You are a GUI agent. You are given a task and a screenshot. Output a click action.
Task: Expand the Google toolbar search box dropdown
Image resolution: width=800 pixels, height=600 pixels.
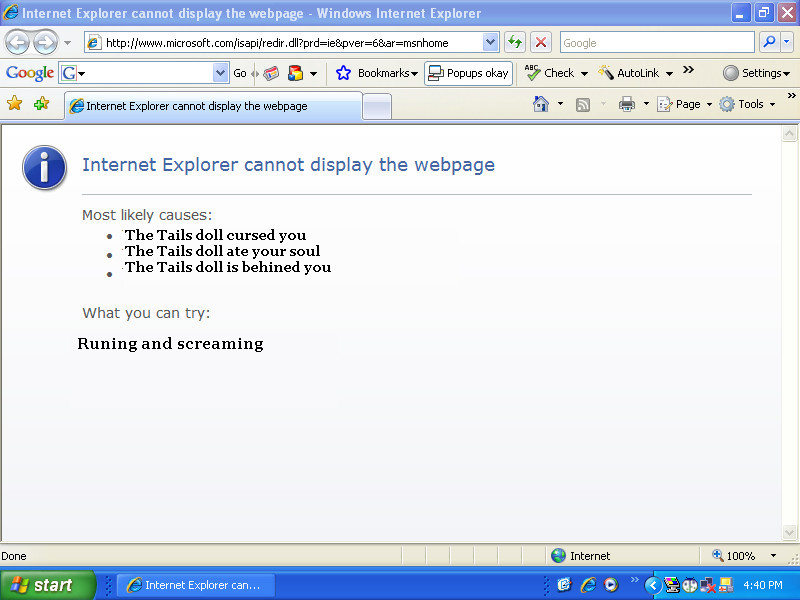point(220,73)
